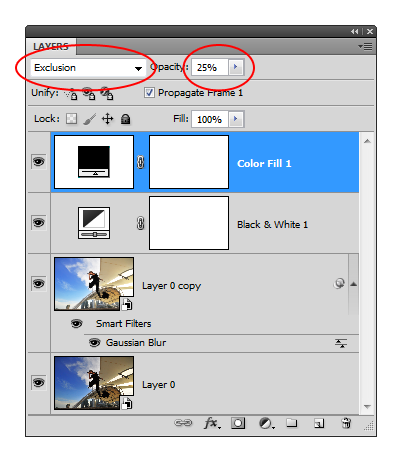
Task: Create new fill or adjustment layer
Action: (x=266, y=423)
